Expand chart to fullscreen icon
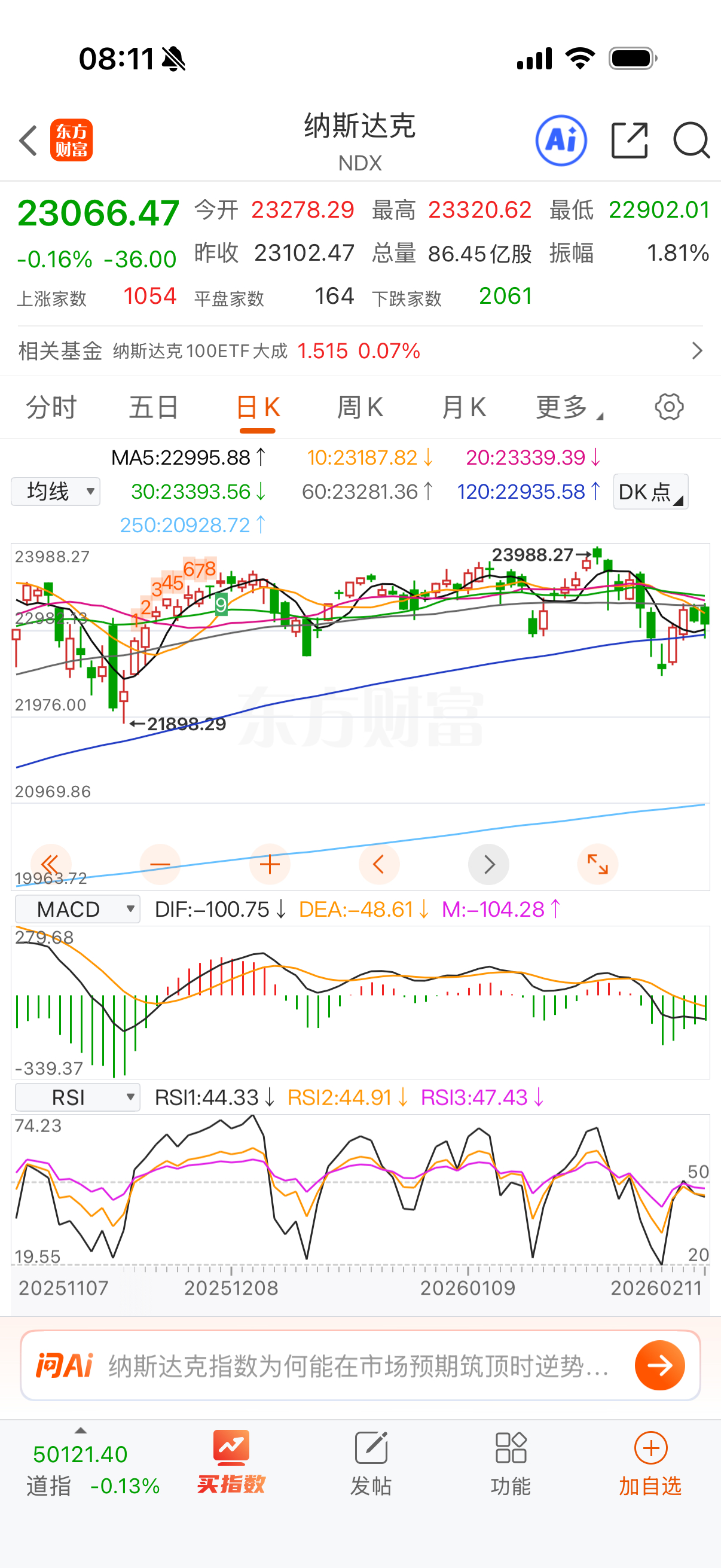 pyautogui.click(x=597, y=864)
